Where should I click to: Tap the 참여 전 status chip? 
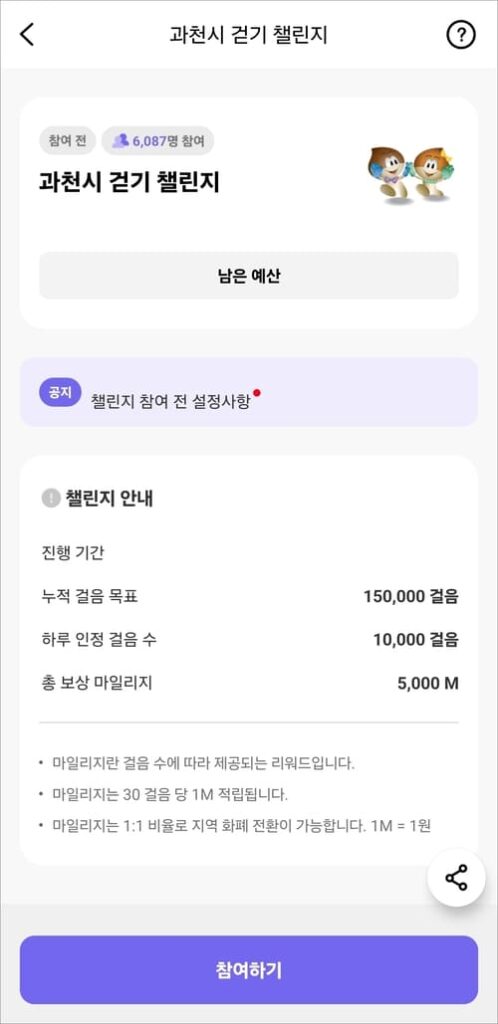pos(68,140)
